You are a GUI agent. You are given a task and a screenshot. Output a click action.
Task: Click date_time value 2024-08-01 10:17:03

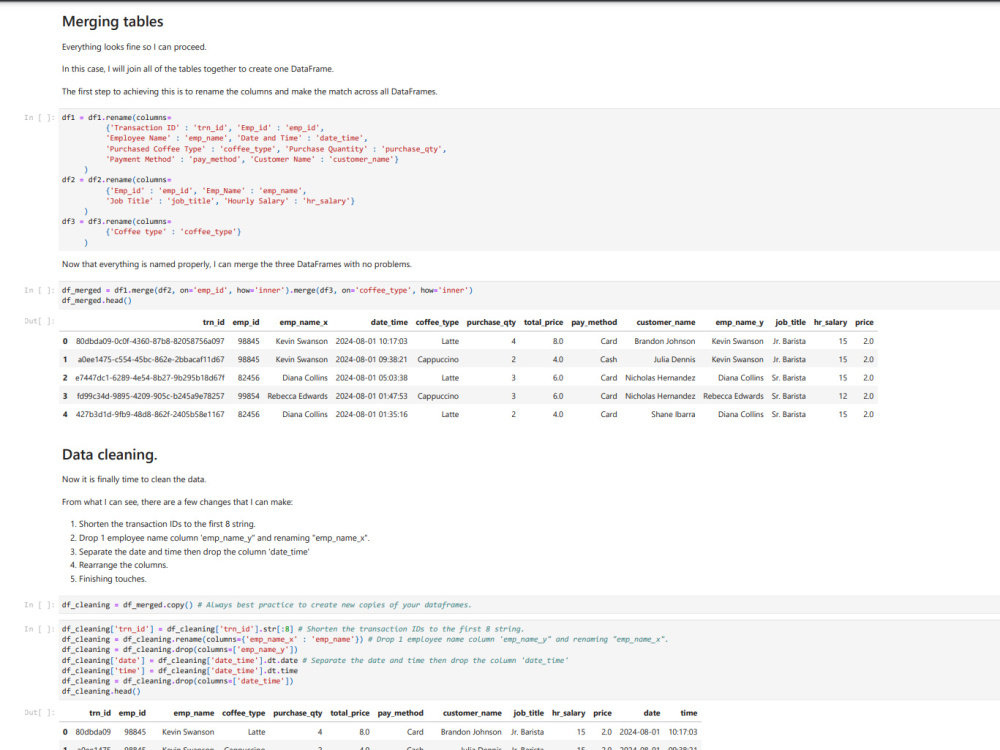(372, 341)
